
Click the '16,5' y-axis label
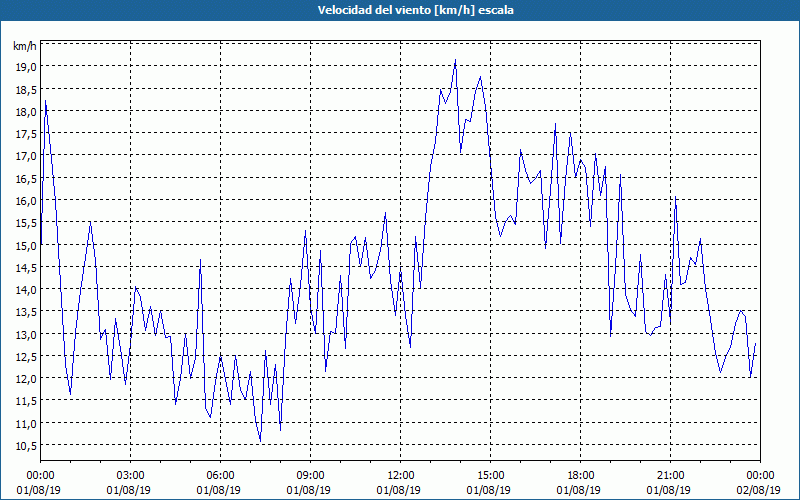(27, 179)
